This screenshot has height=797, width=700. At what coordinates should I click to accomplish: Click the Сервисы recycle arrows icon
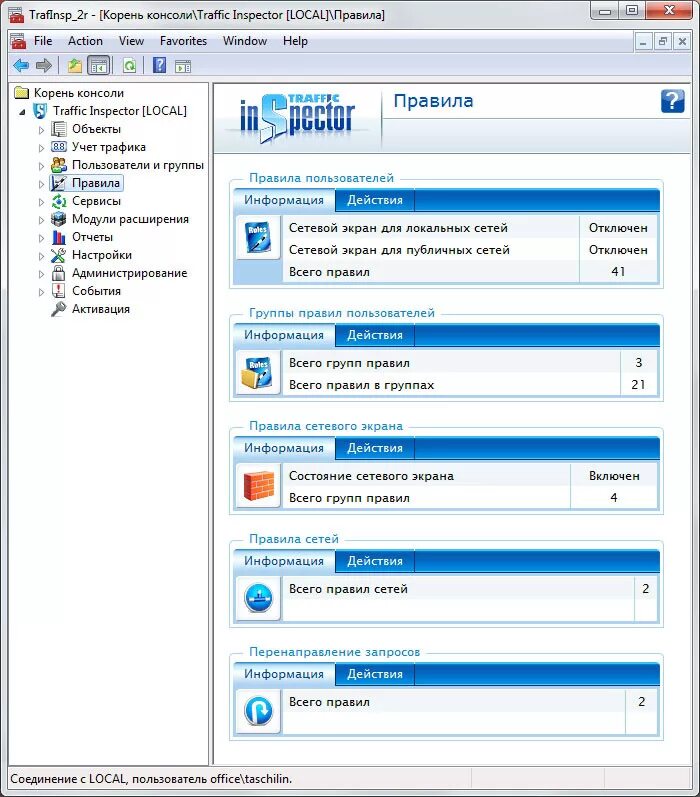point(59,201)
